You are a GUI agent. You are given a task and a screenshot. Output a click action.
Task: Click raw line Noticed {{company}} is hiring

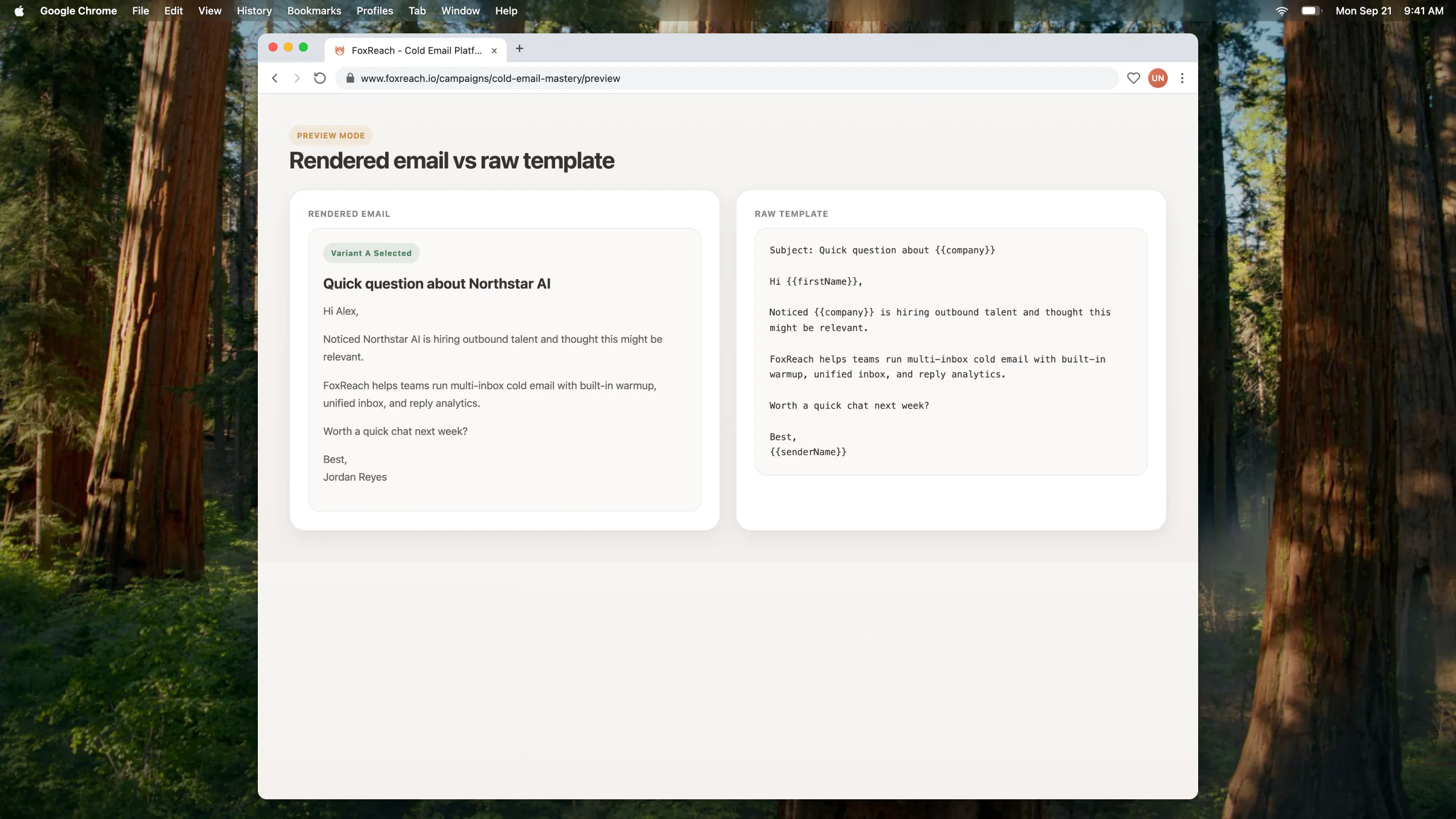(x=939, y=312)
